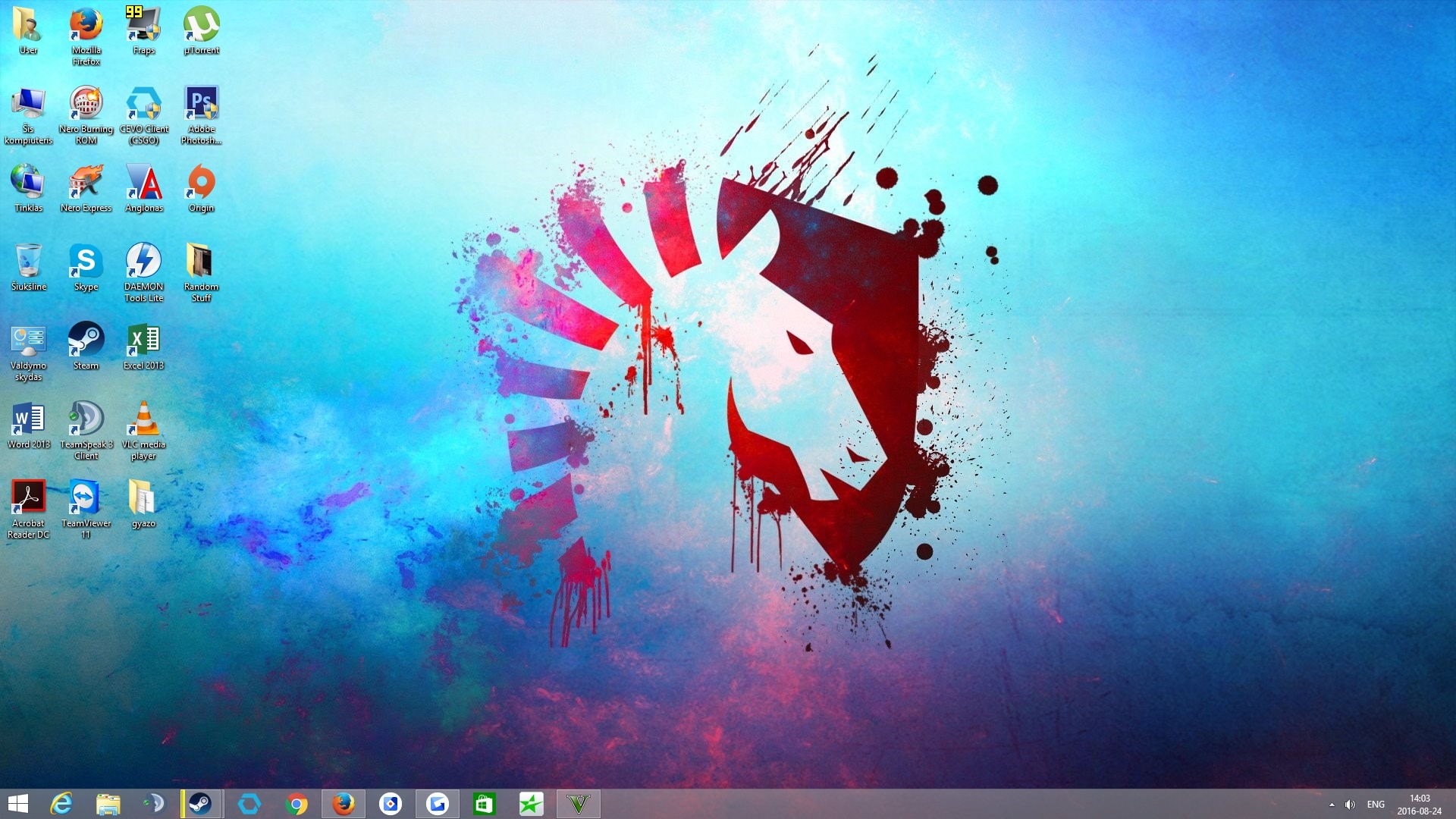Open Adobe Photoshop desktop shortcut
Image resolution: width=1456 pixels, height=819 pixels.
201,103
